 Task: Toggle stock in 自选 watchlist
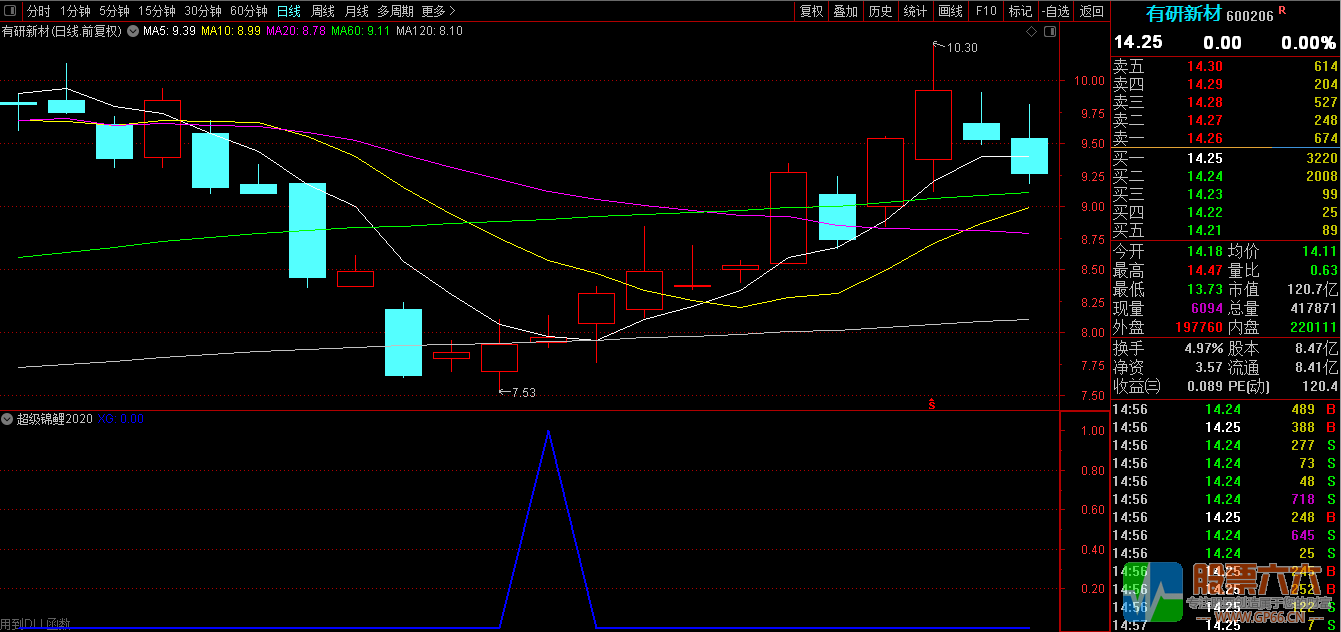[x=1055, y=11]
